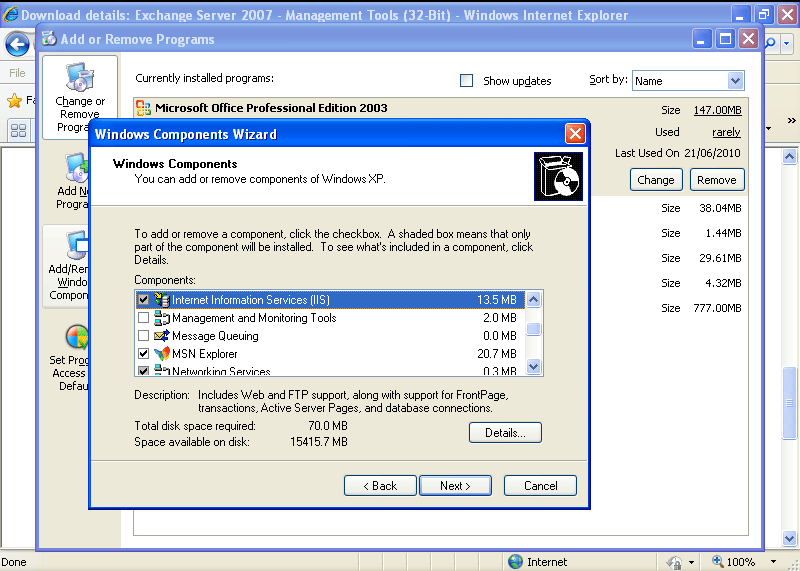This screenshot has height=571, width=800.
Task: Click the Windows Components Wizard CD box icon
Action: [x=558, y=177]
